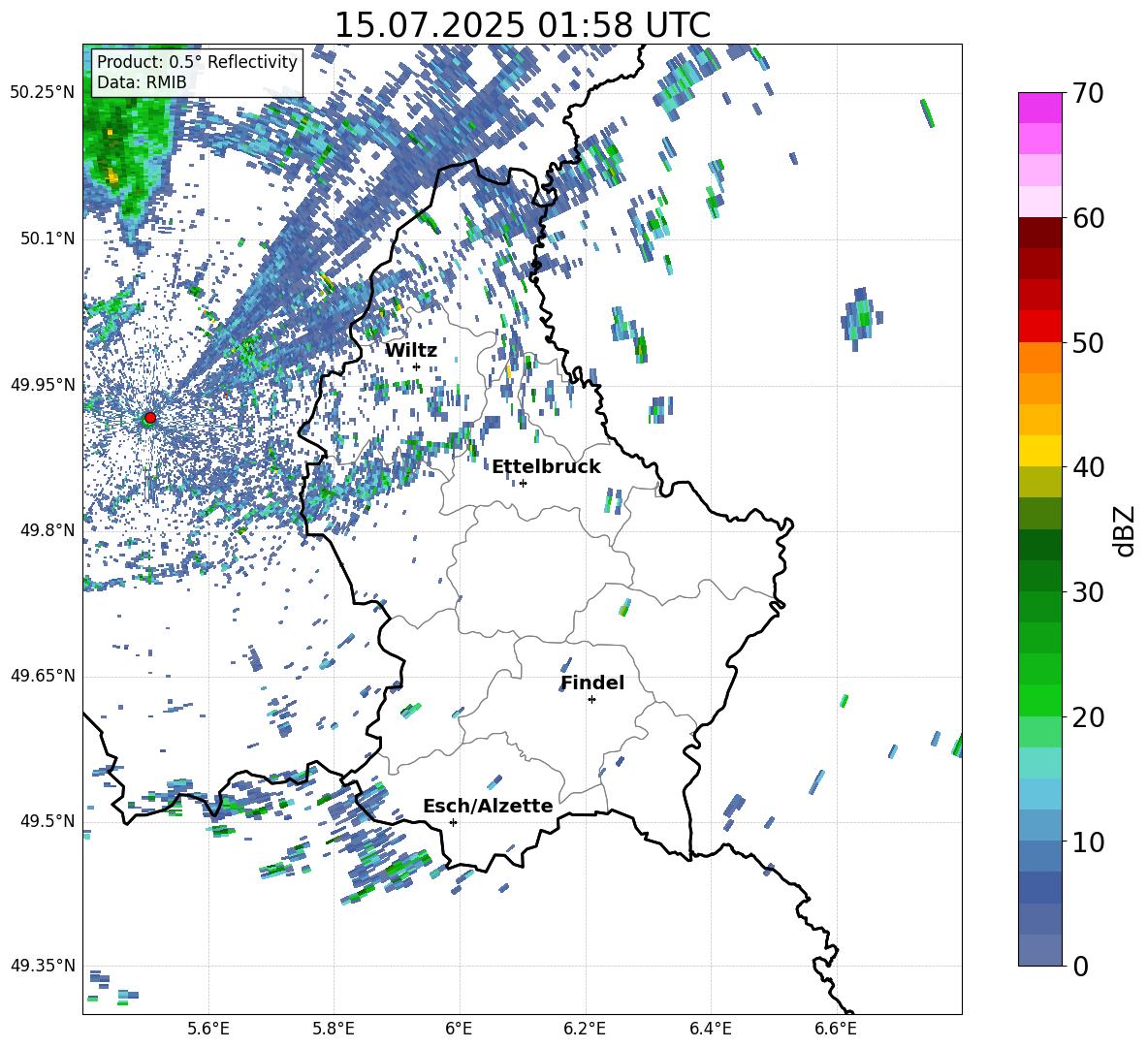Image resolution: width=1148 pixels, height=1048 pixels.
Task: Click the red radar location marker
Action: click(x=150, y=418)
